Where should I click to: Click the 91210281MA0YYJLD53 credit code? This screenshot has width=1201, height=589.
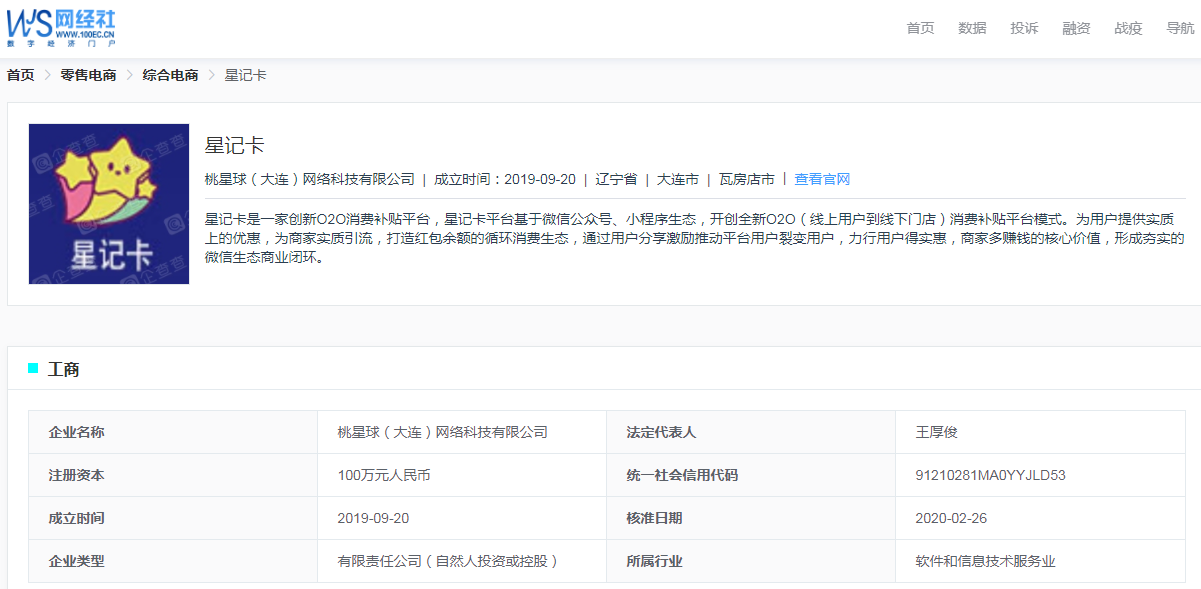[990, 475]
